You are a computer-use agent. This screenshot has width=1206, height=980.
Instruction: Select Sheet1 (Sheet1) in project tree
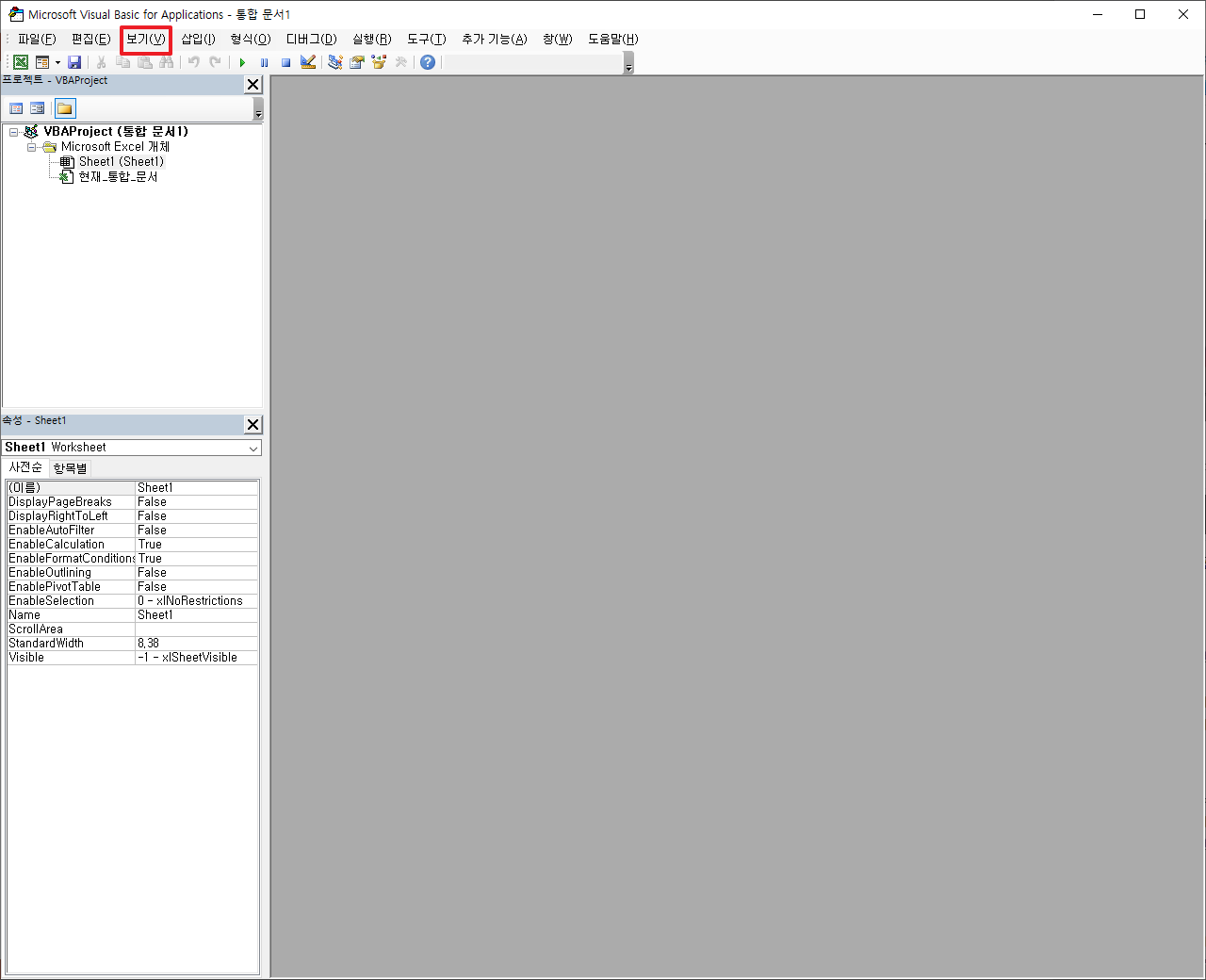tap(122, 162)
